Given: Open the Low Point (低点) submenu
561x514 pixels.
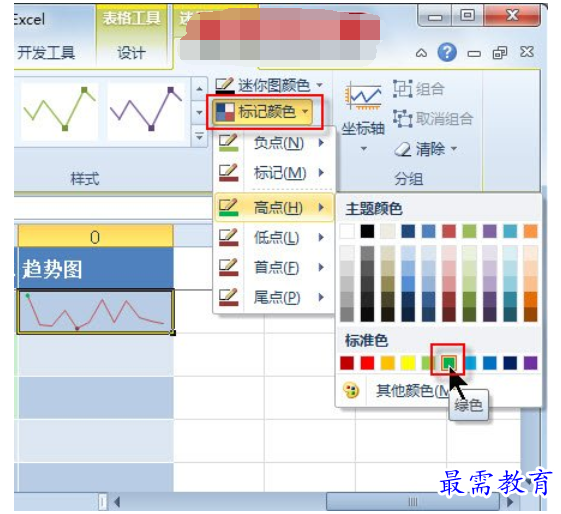Looking at the screenshot, I should (274, 238).
